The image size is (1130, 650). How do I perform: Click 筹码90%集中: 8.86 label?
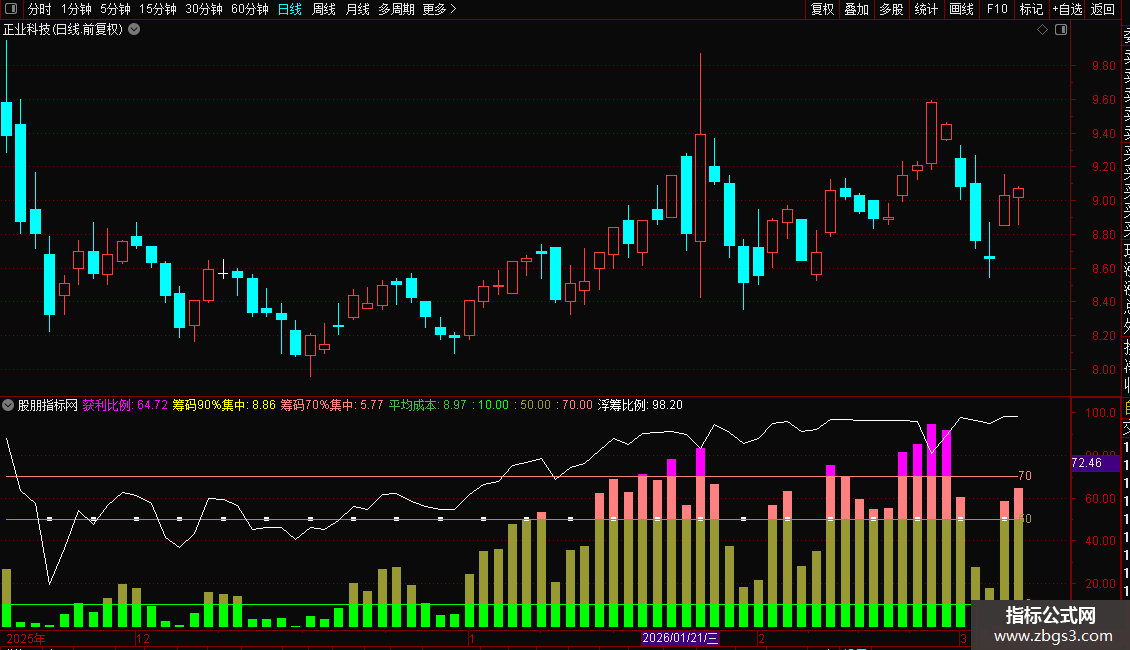(224, 405)
